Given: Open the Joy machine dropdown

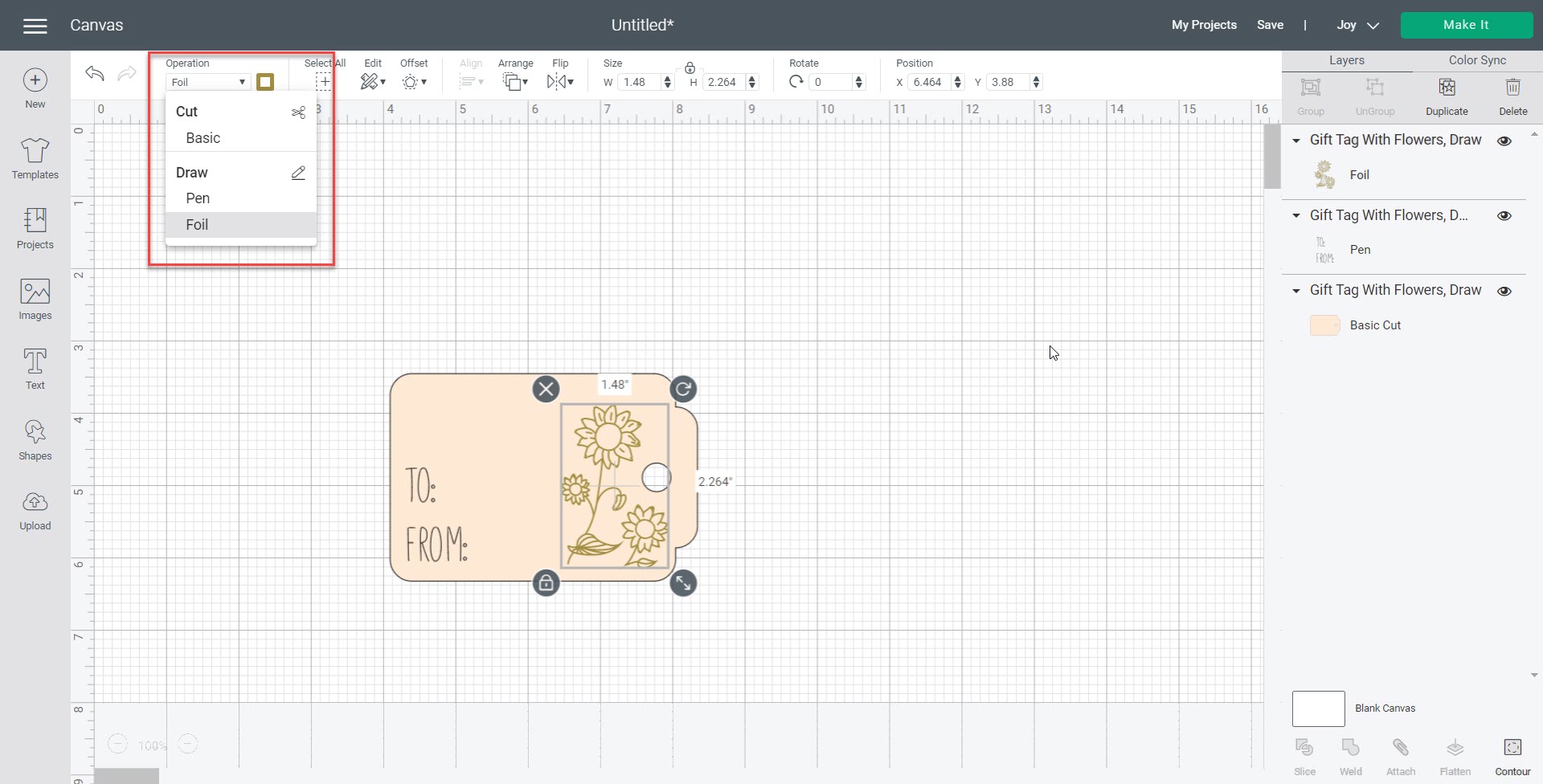Looking at the screenshot, I should coord(1357,25).
